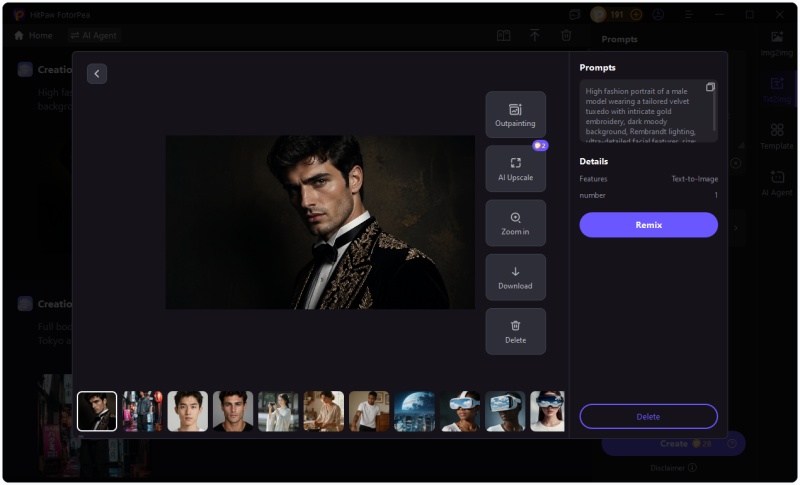Click the help icon beside Create
The width and height of the screenshot is (800, 485).
pyautogui.click(x=732, y=444)
